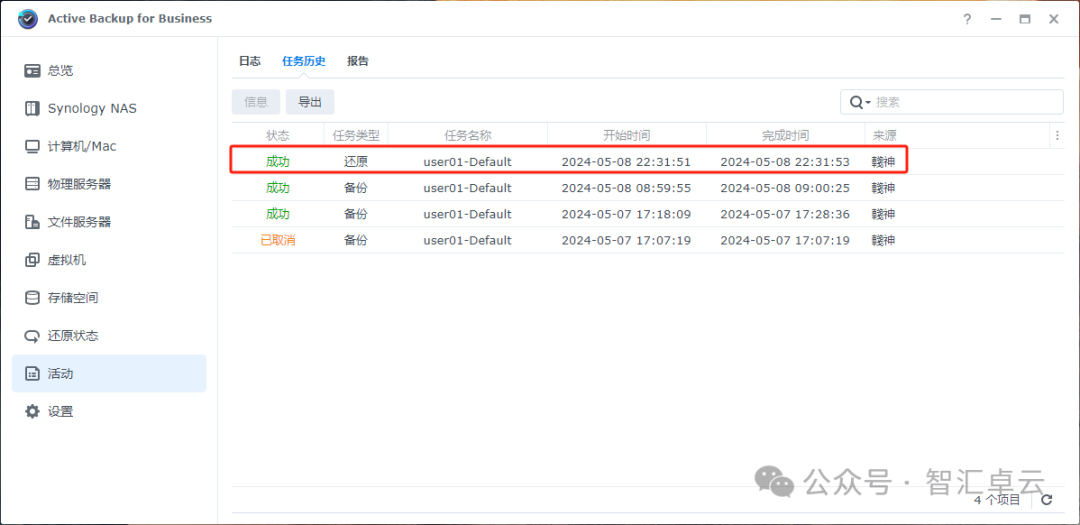Open the 设置 settings gear icon
The width and height of the screenshot is (1080, 525).
[x=32, y=412]
